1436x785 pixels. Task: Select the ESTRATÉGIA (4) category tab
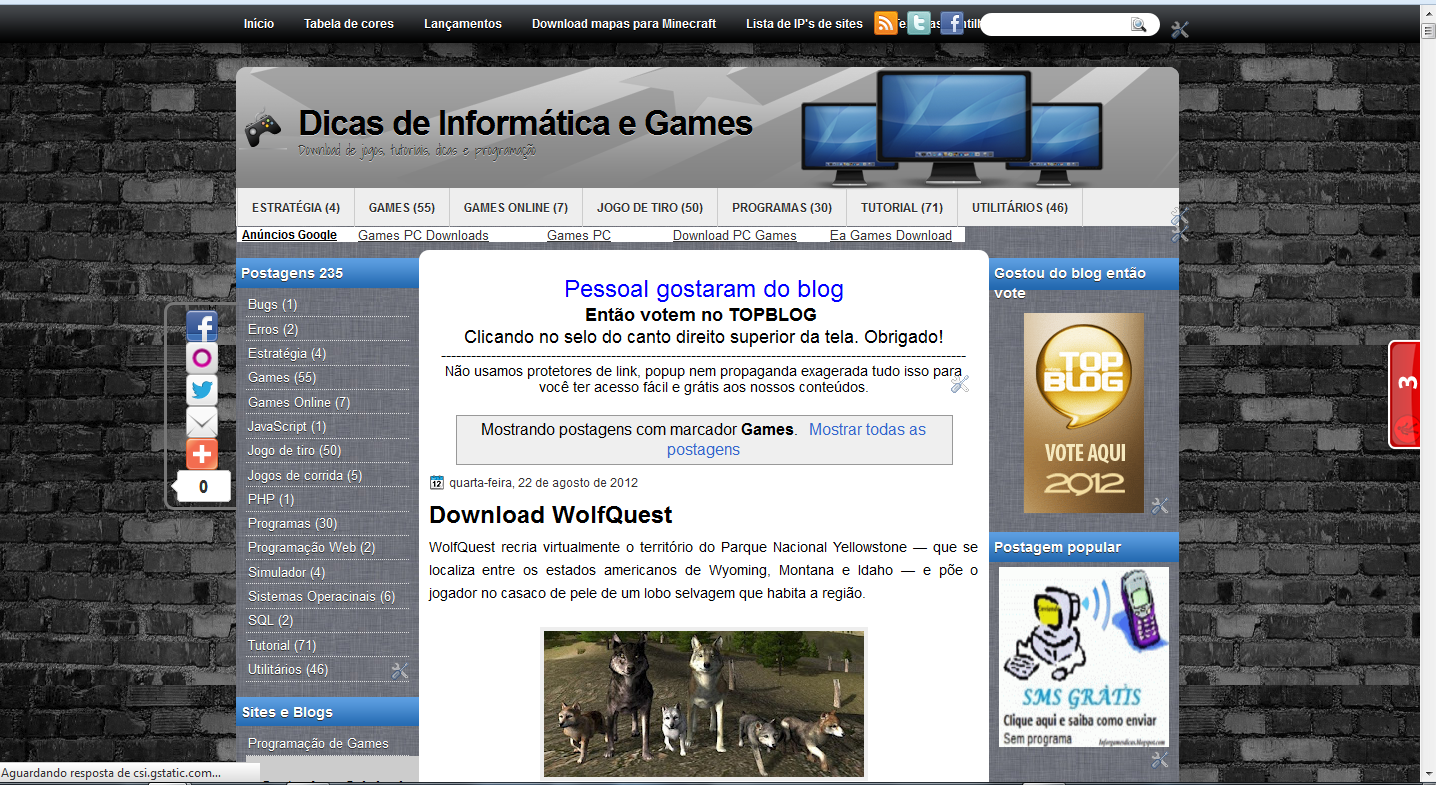point(296,208)
